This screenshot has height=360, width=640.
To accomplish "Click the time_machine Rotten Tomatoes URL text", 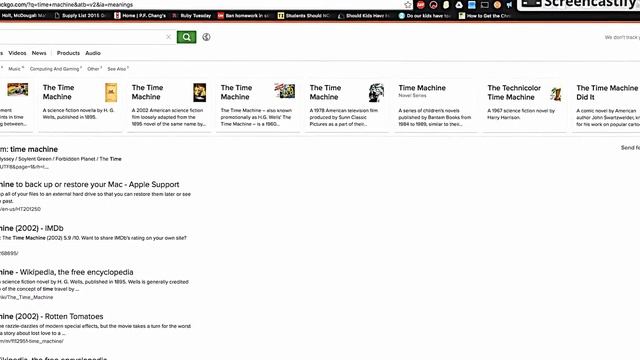I will (x=32, y=341).
